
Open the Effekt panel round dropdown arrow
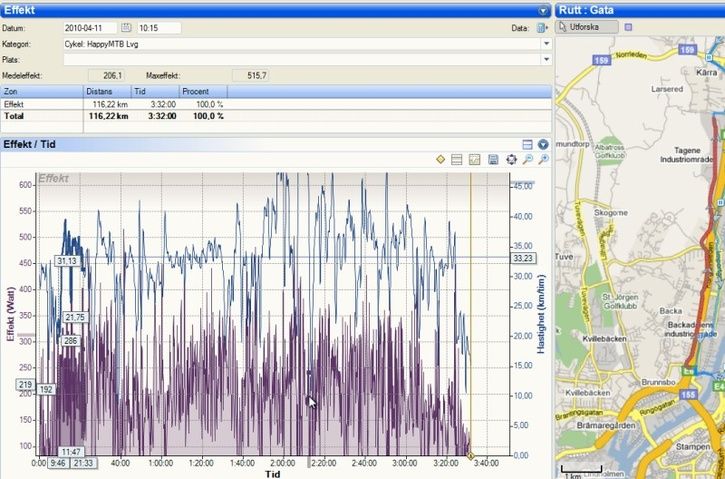coord(543,11)
